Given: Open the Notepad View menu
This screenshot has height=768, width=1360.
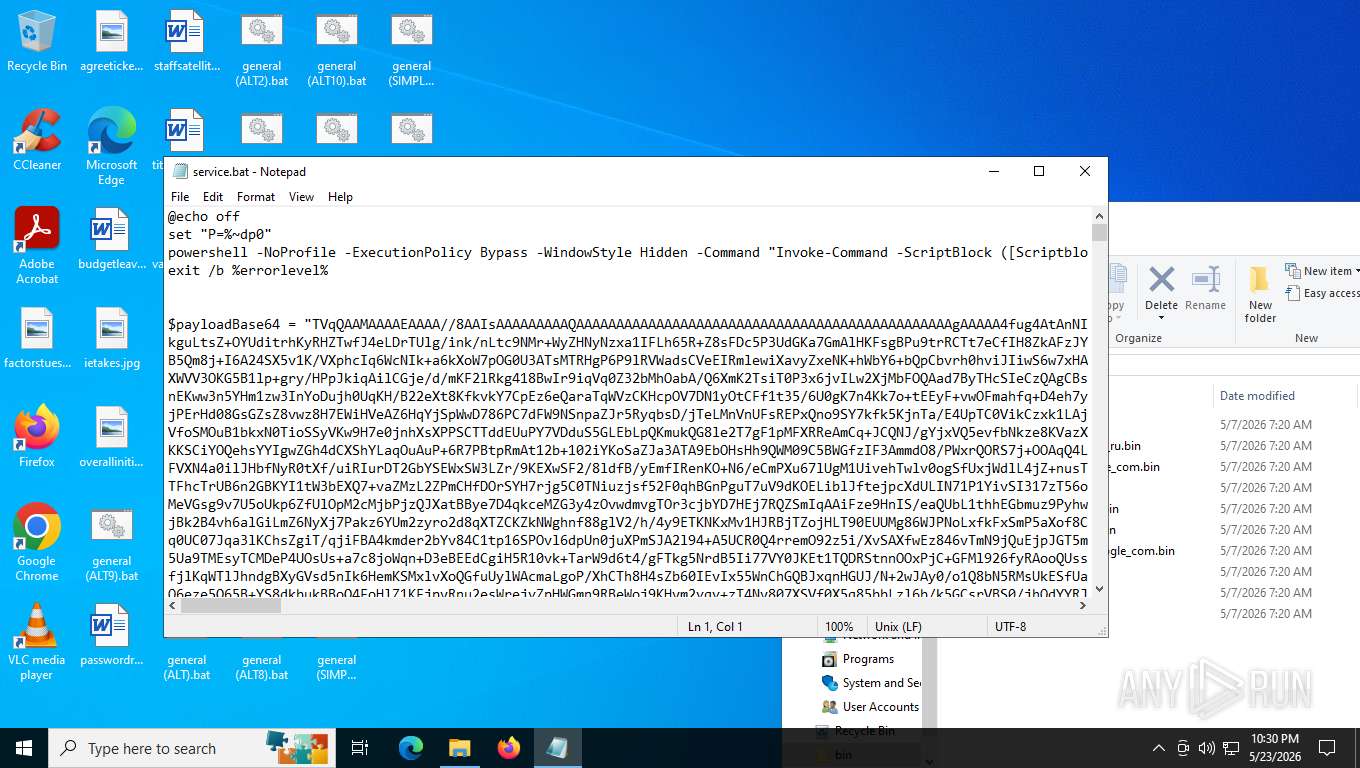Looking at the screenshot, I should [301, 197].
